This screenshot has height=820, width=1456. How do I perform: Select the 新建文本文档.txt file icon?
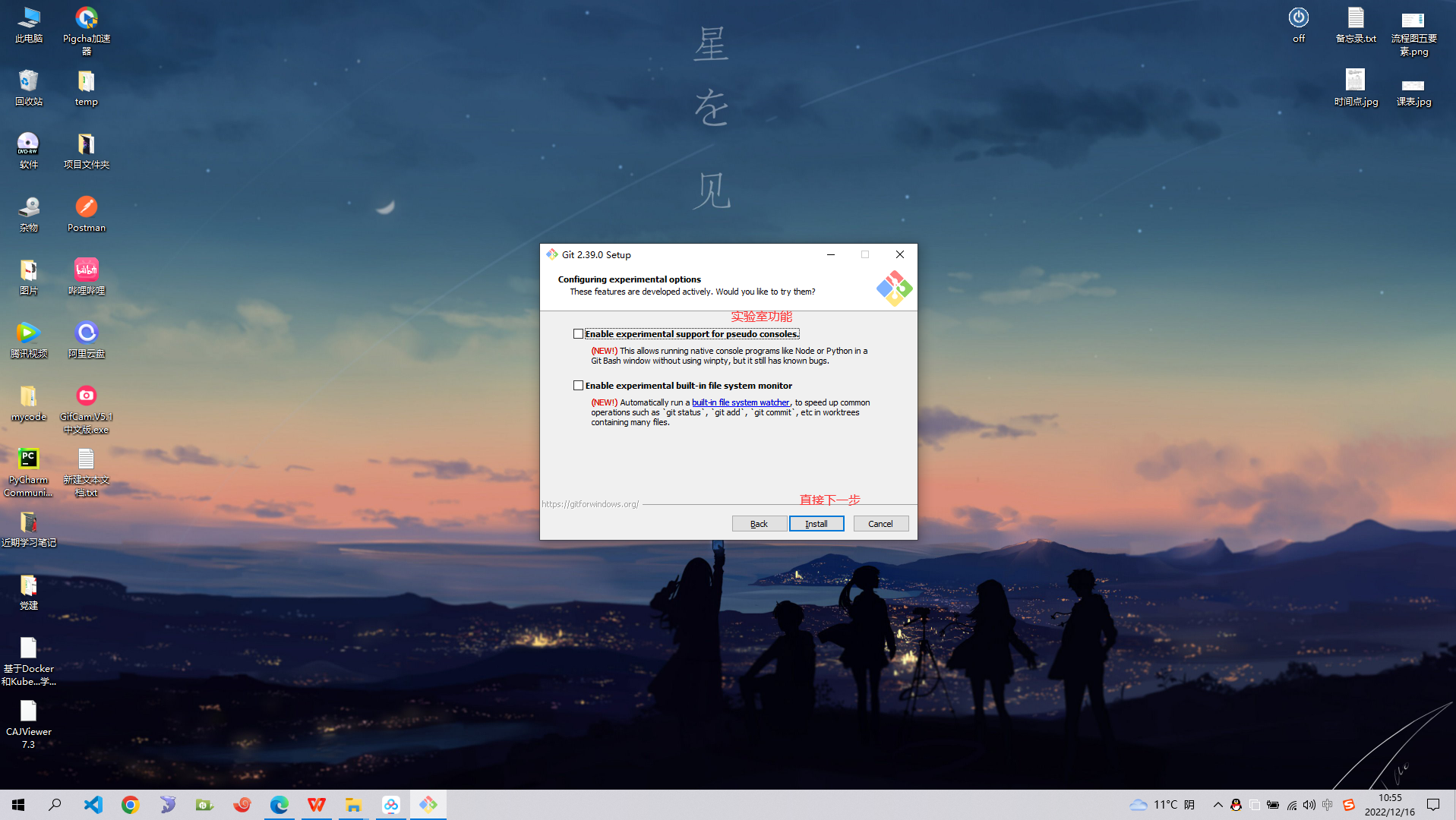pyautogui.click(x=87, y=472)
